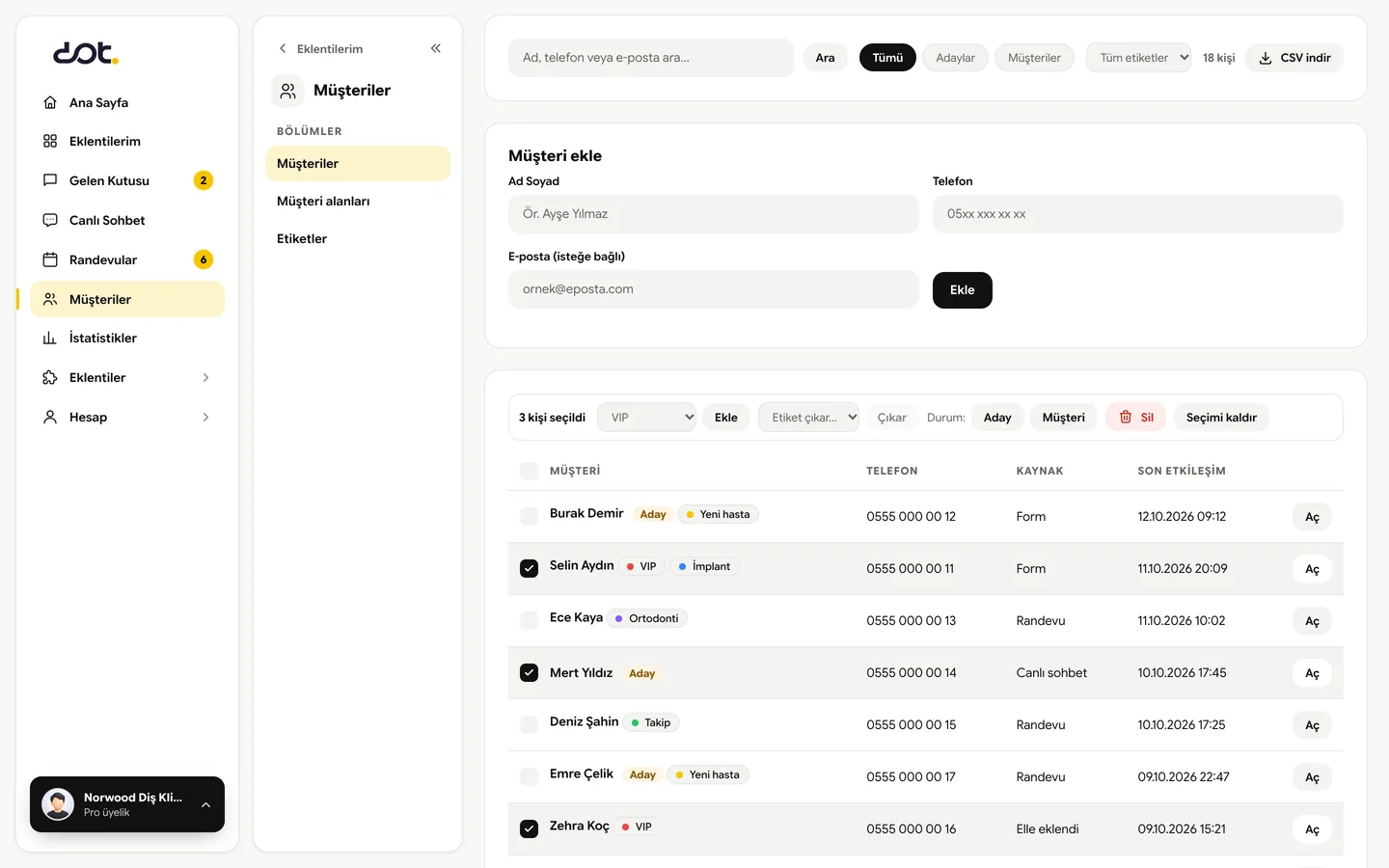Image resolution: width=1389 pixels, height=868 pixels.
Task: Open VIP tag select dropdown
Action: (x=646, y=418)
